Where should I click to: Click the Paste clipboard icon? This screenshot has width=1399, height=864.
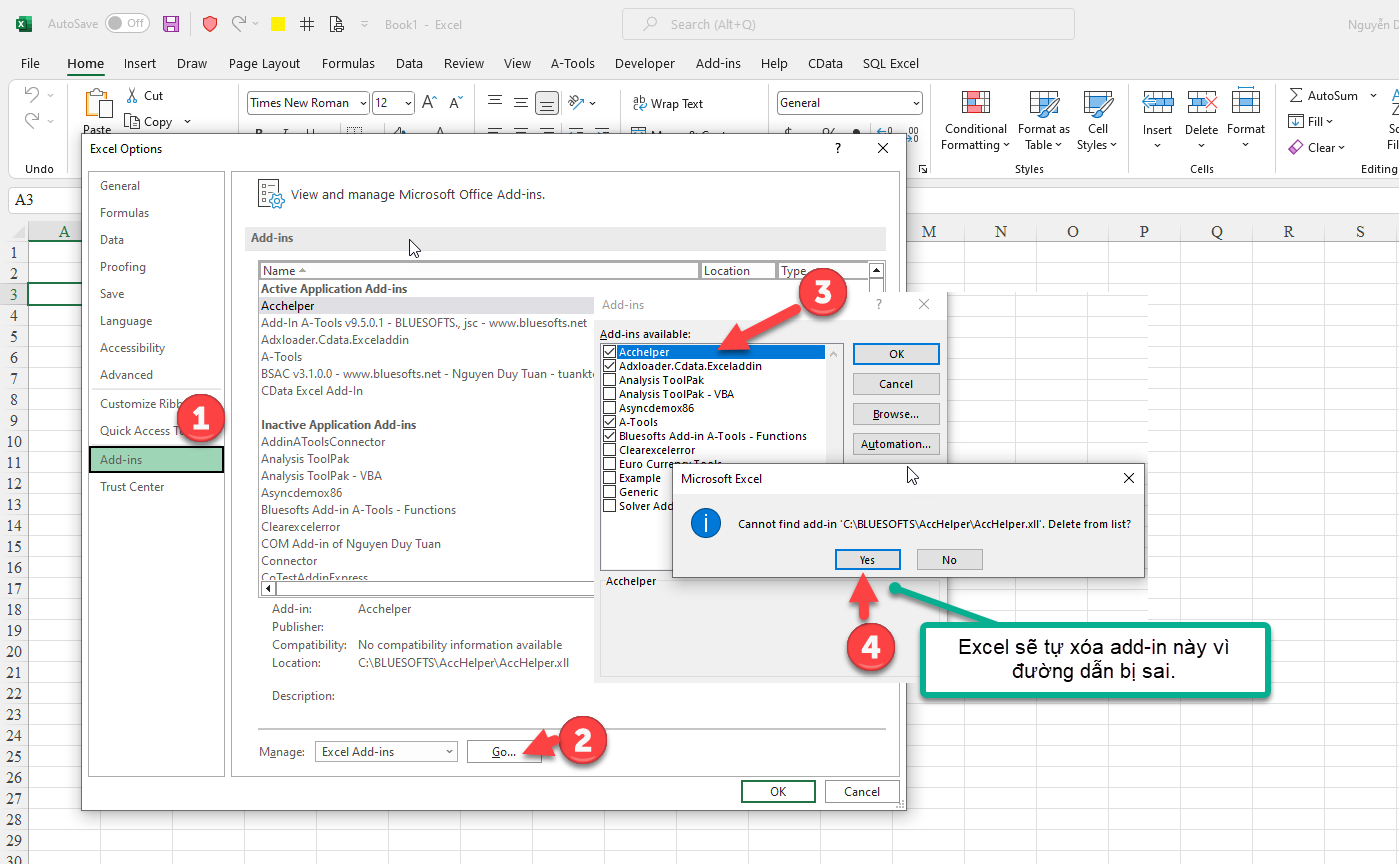pyautogui.click(x=98, y=104)
